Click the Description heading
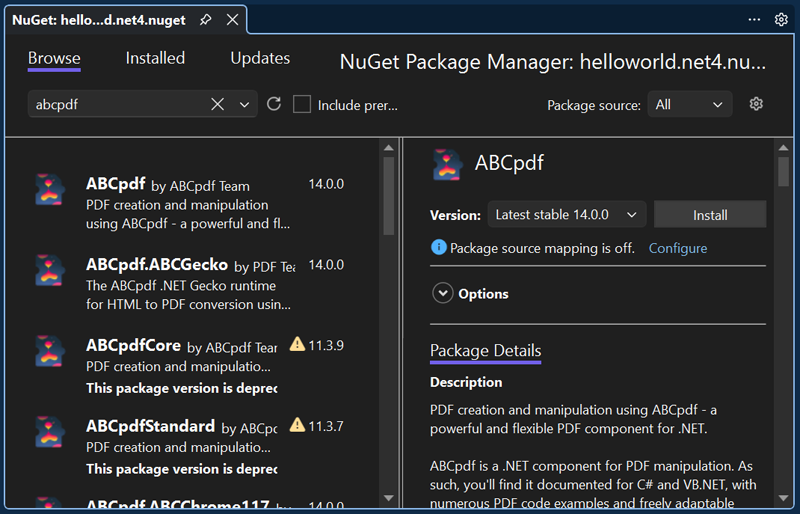800x514 pixels. [466, 382]
